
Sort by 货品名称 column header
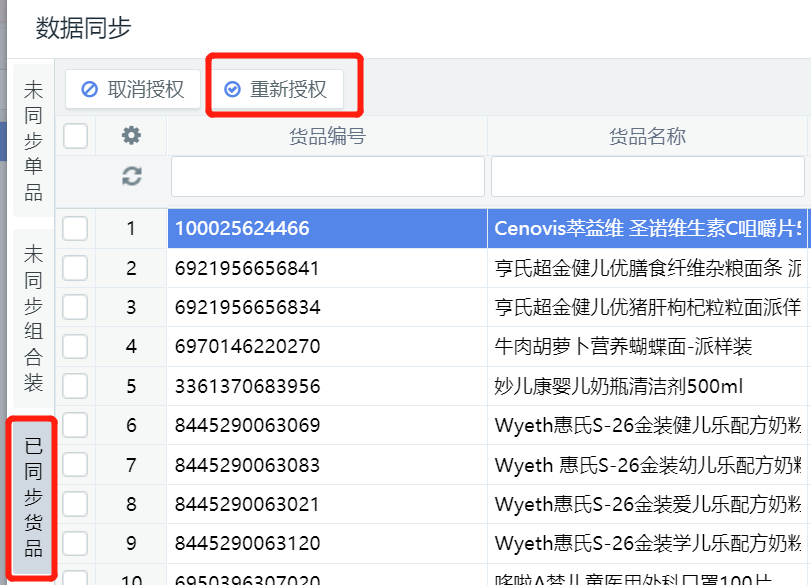[x=648, y=136]
